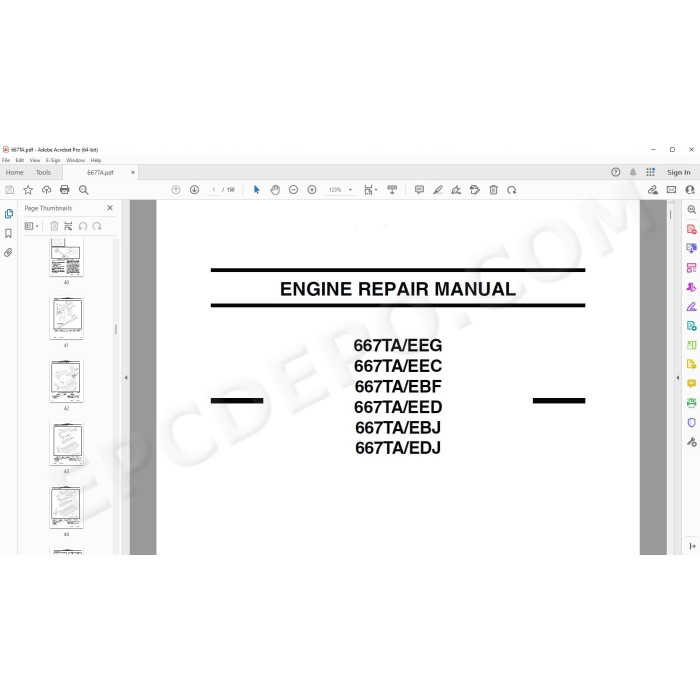Screen dimensions: 700x700
Task: Click the thumbnails panel scrollbar handle
Action: 116,329
